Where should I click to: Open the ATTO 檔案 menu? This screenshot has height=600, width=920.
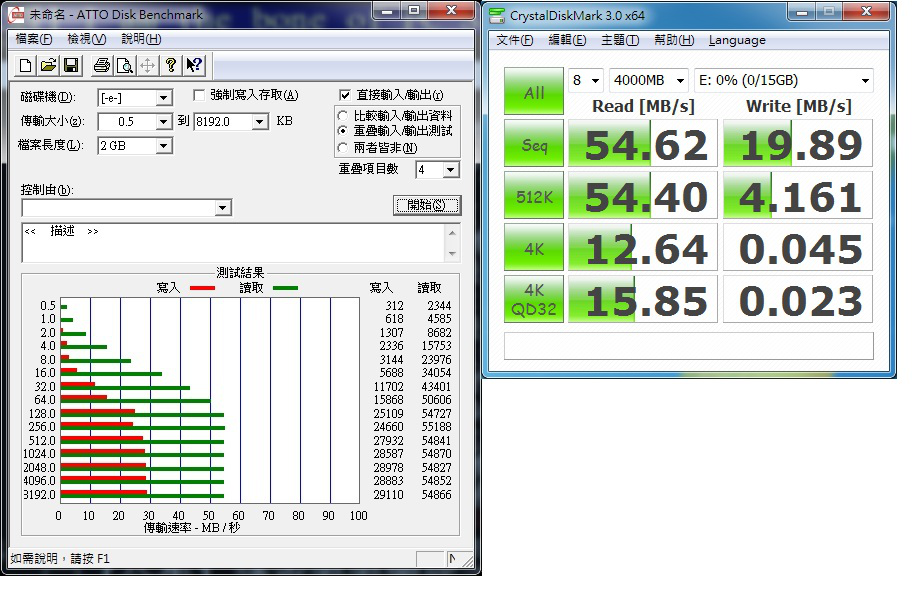33,39
